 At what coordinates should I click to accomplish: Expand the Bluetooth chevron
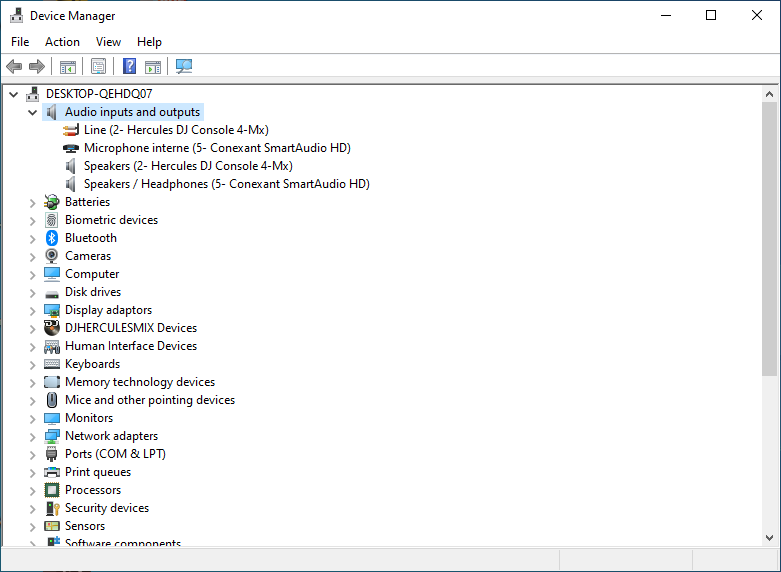[32, 239]
